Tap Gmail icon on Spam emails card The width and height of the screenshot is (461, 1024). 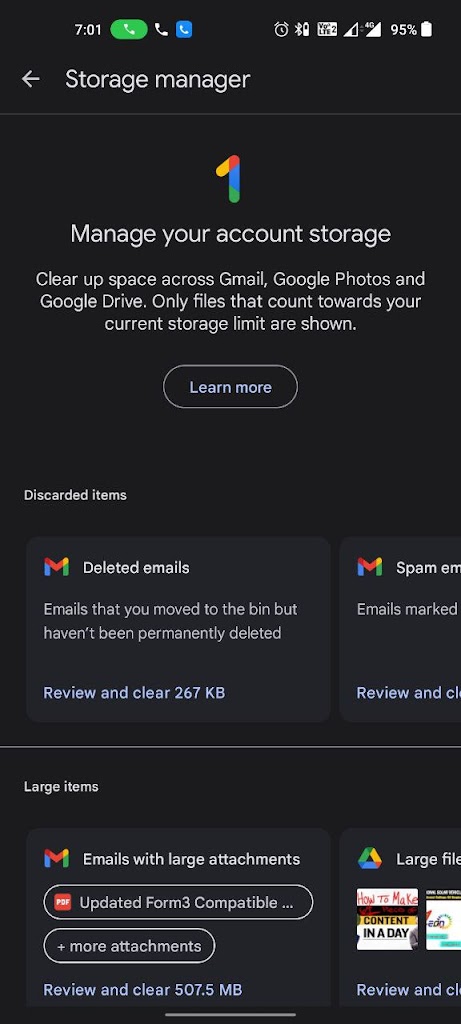[x=370, y=568]
